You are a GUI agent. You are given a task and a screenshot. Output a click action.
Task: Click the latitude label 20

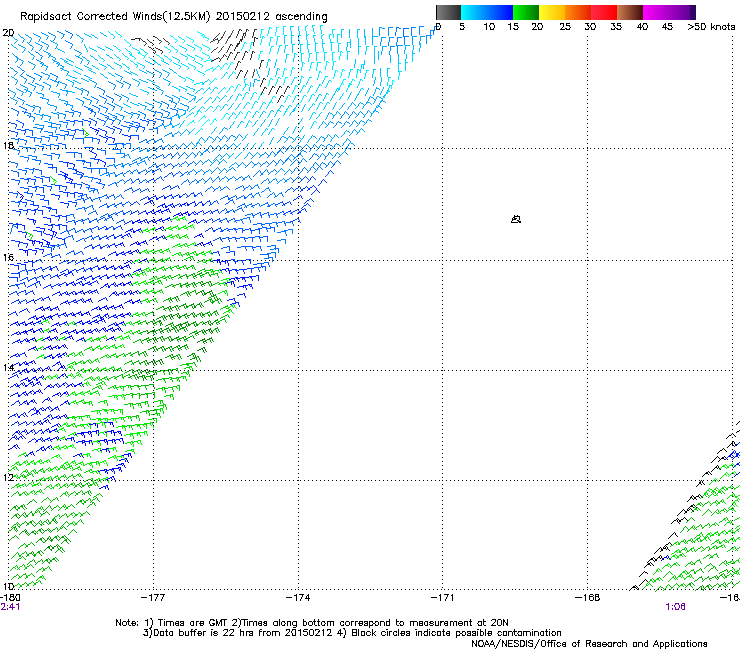pyautogui.click(x=8, y=33)
